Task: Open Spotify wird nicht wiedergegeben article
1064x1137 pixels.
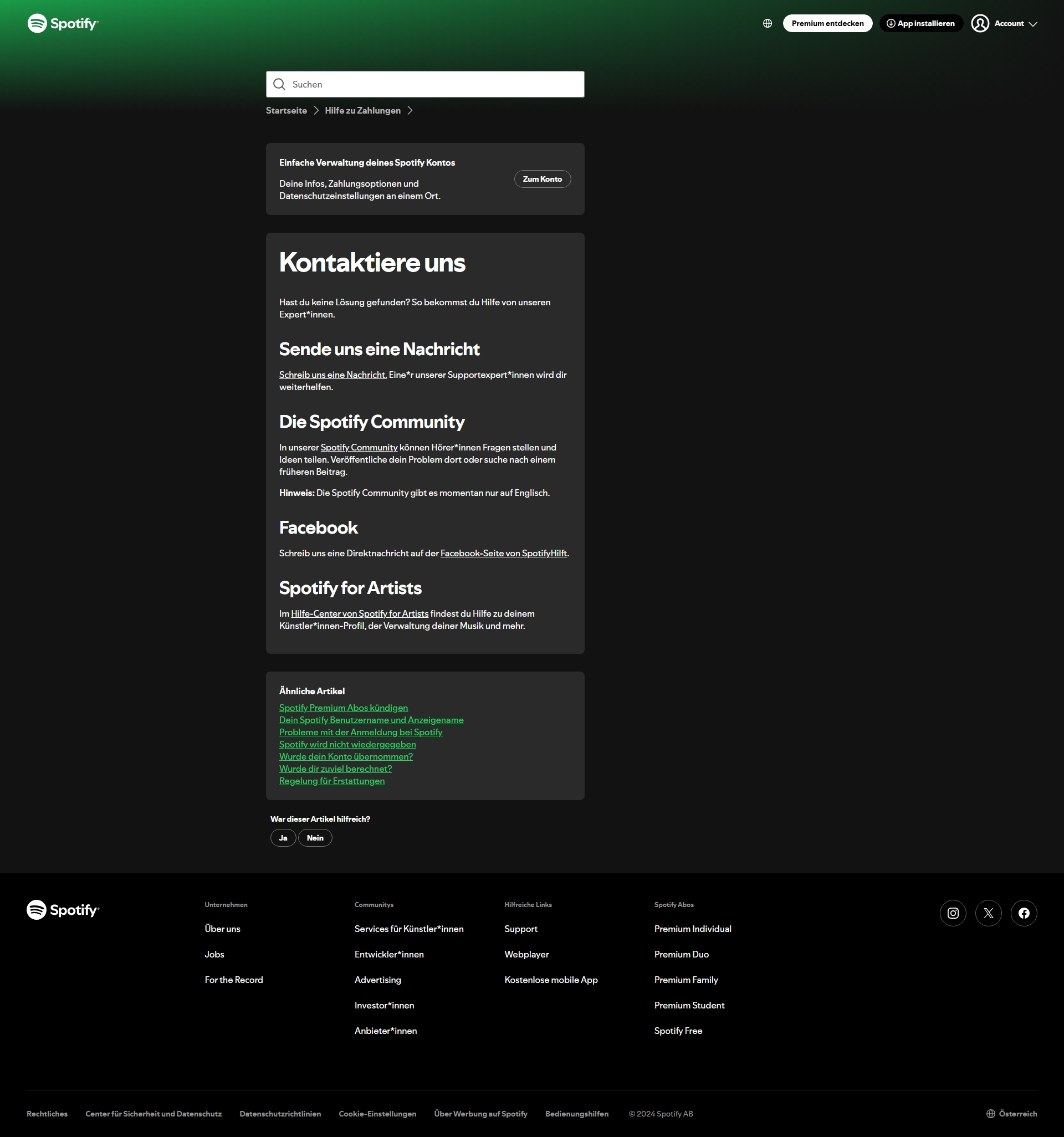Action: [347, 744]
